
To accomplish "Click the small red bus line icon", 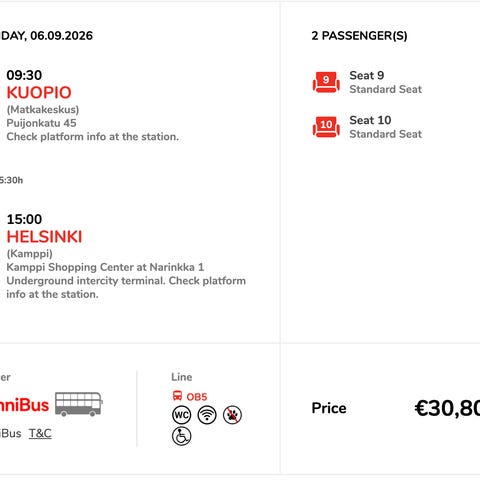I will tap(177, 396).
